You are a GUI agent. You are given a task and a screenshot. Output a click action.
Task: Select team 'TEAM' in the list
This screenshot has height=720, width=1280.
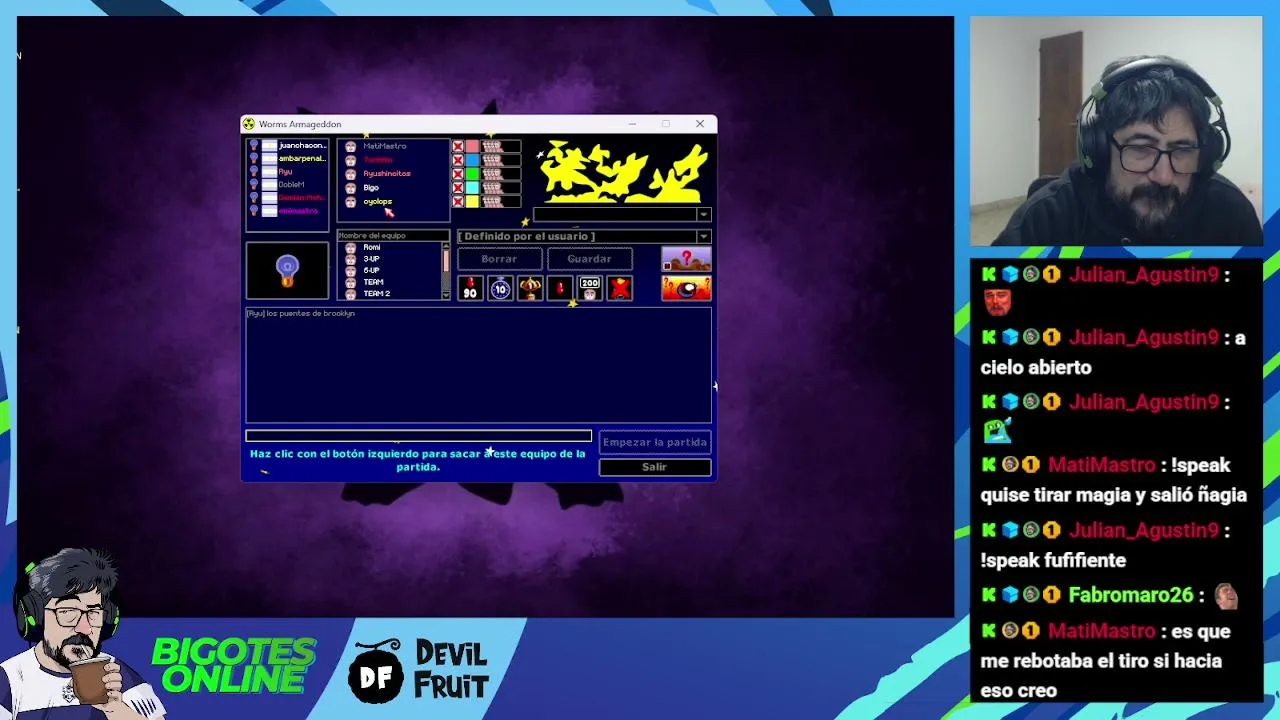[x=374, y=282]
